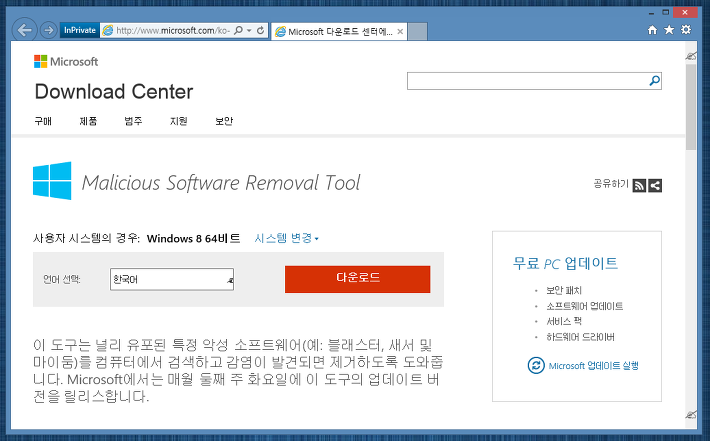Viewport: 710px width, 441px height.
Task: Click the Microsoft logo
Action: (x=66, y=62)
